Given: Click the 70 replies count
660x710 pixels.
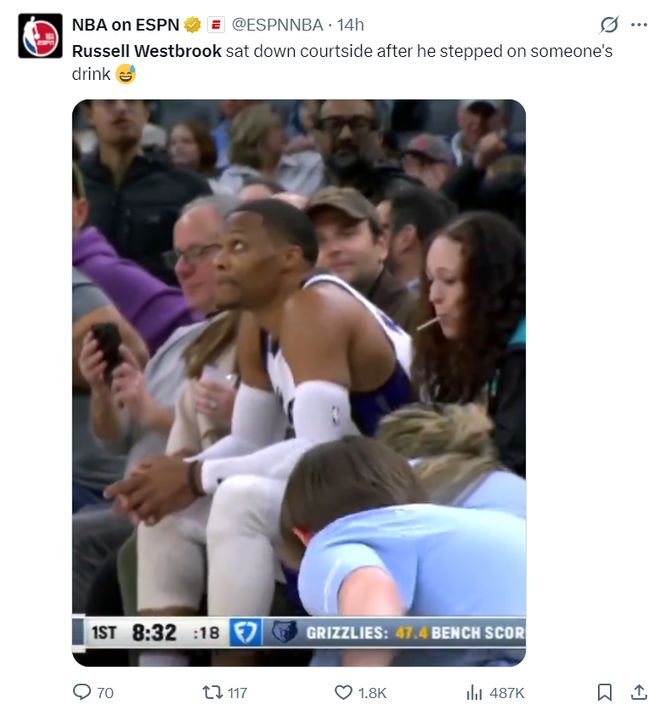Looking at the screenshot, I should coord(105,693).
